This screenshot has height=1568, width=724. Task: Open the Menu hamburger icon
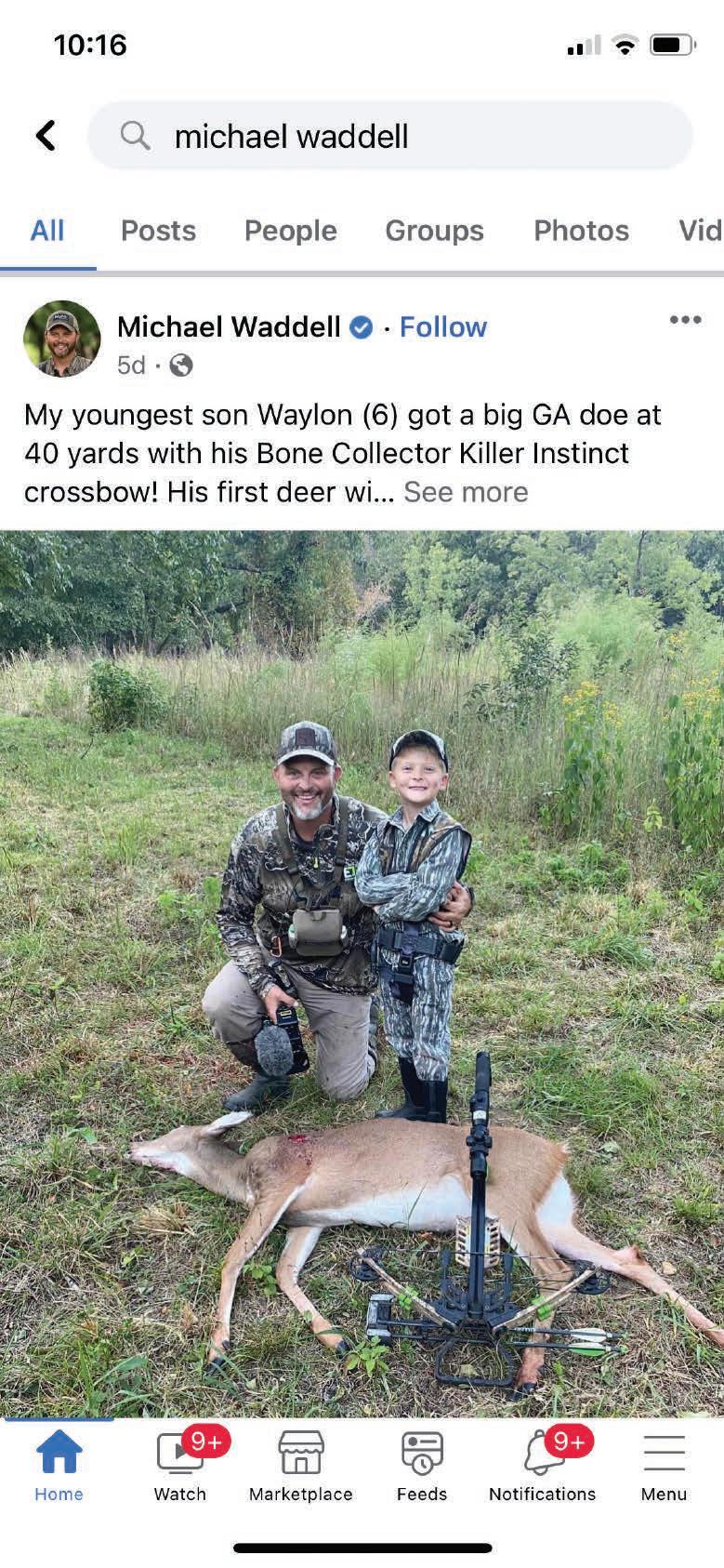(x=664, y=1453)
